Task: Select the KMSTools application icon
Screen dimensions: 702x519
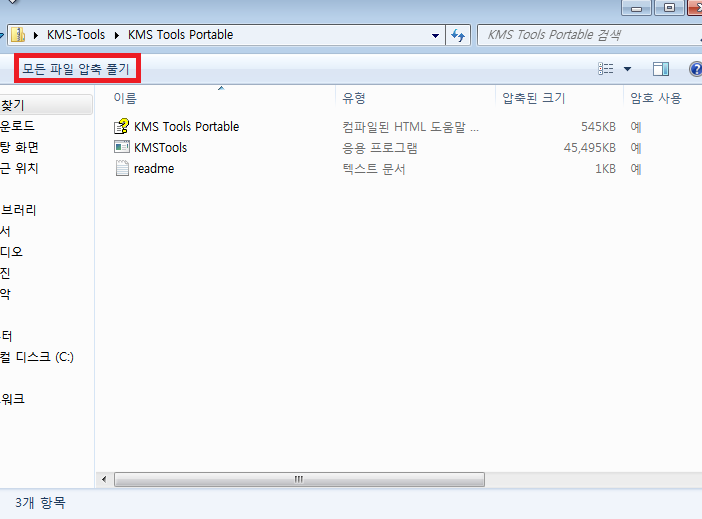Action: 122,148
